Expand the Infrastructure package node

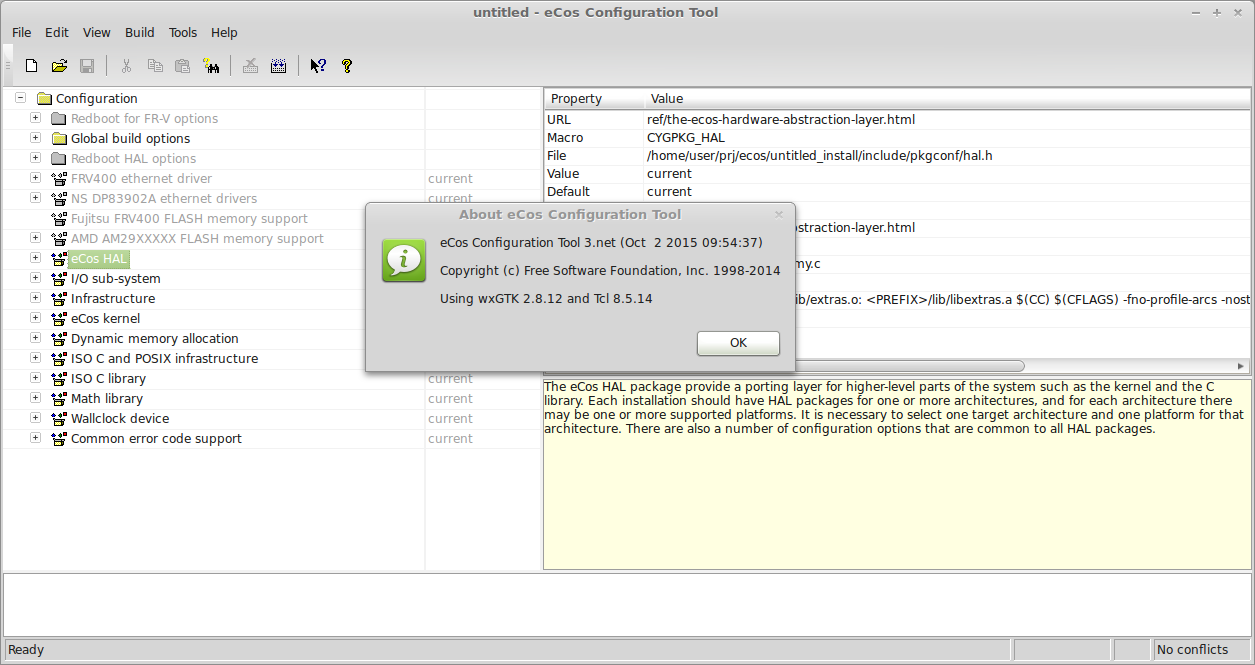pos(36,298)
